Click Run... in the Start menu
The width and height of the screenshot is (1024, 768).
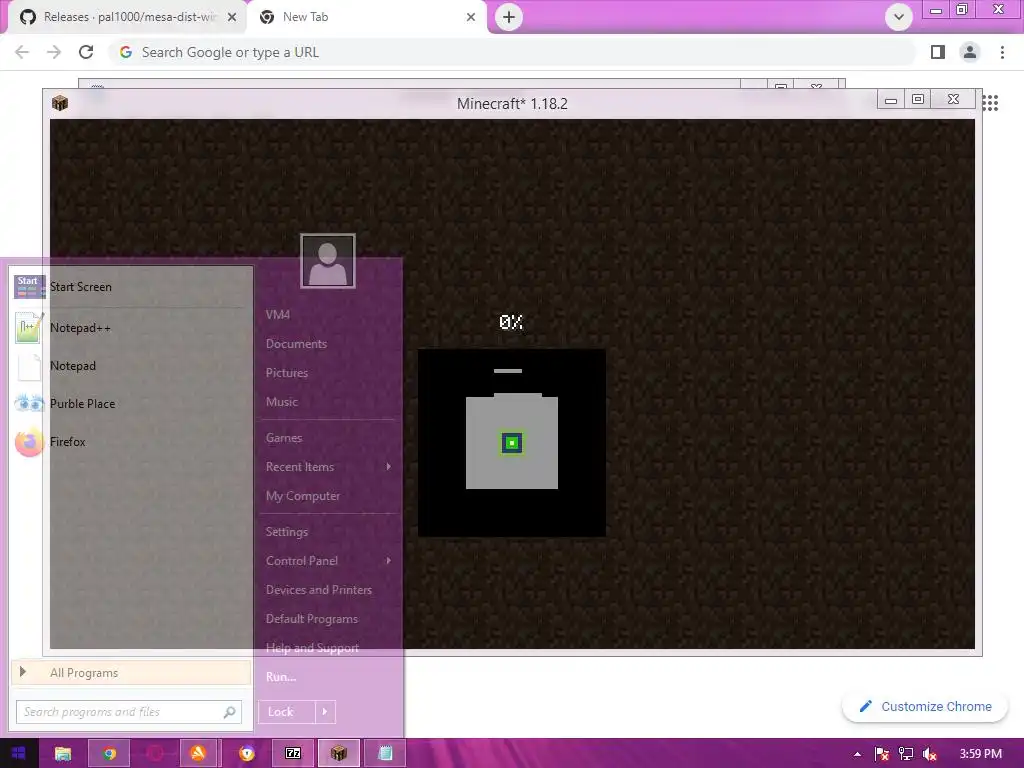point(281,677)
